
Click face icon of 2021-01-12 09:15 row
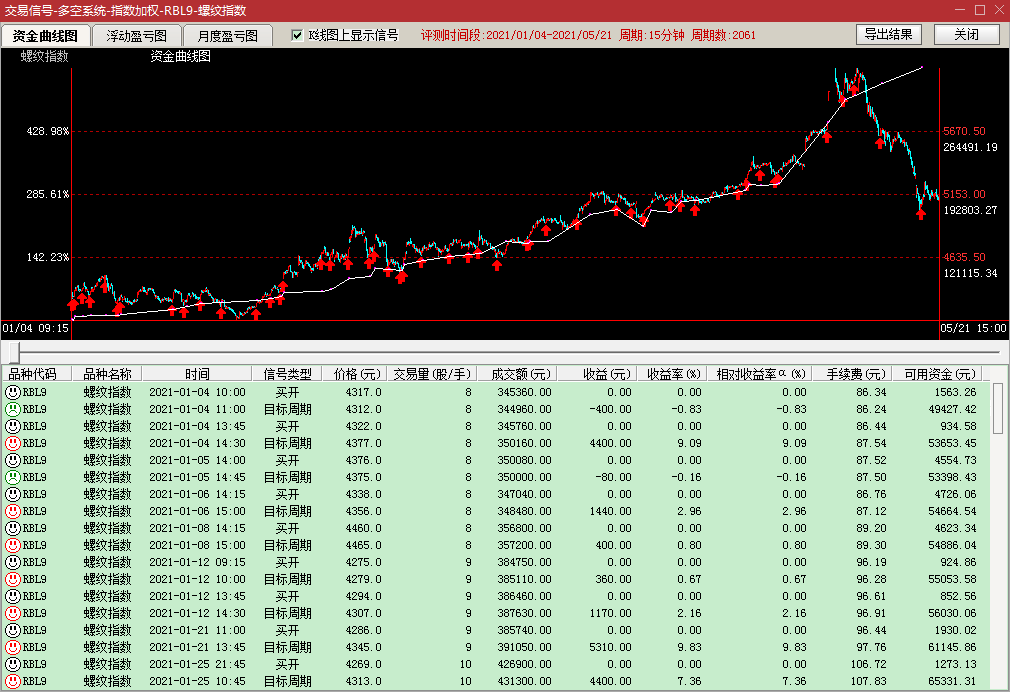click(x=13, y=562)
